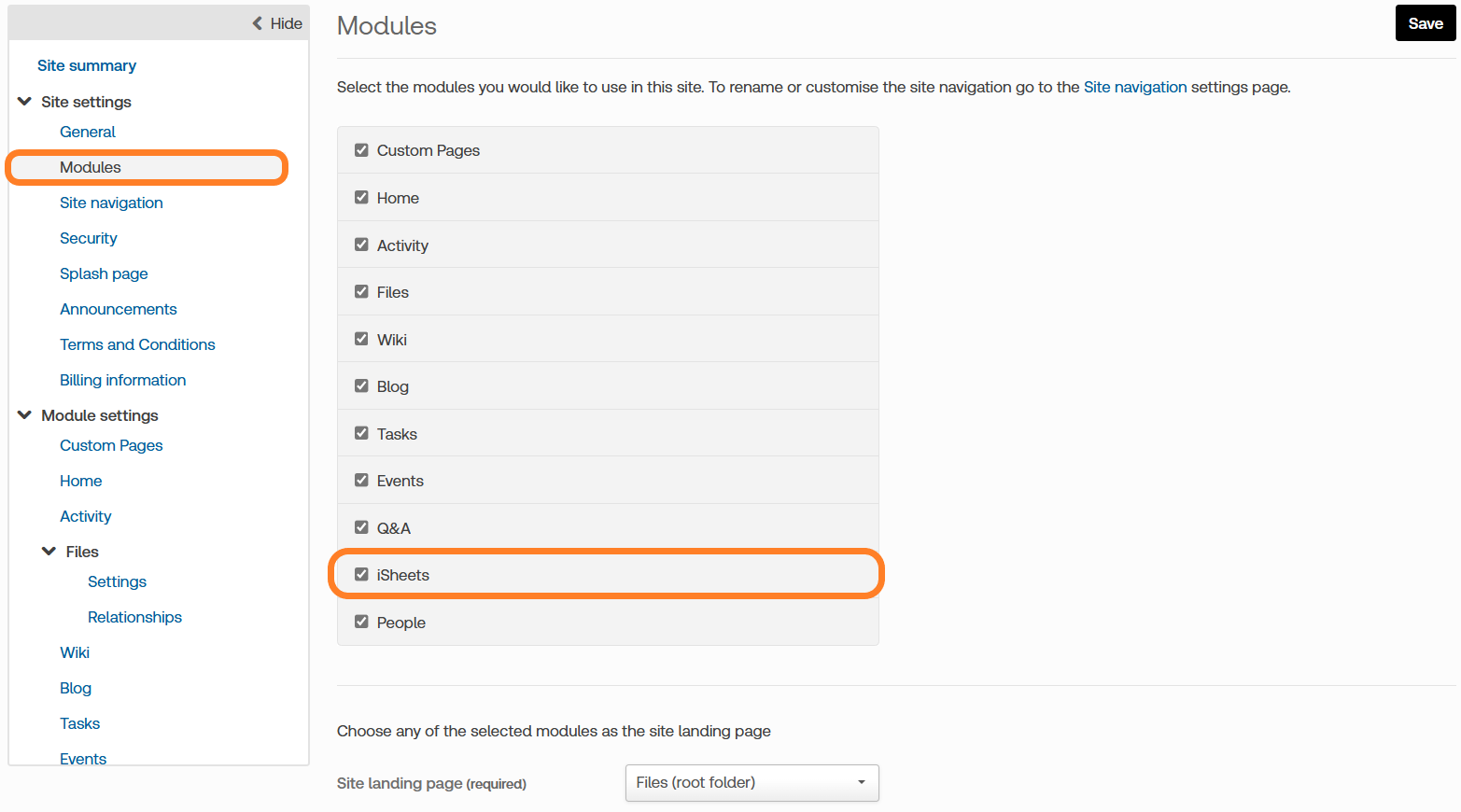1461x812 pixels.
Task: Select Modules in the sidebar
Action: pos(91,167)
